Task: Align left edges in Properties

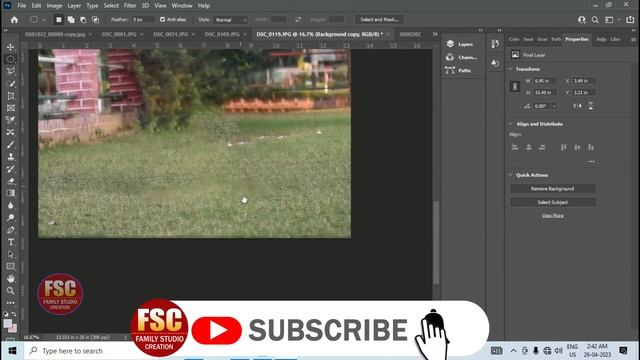Action: point(515,147)
